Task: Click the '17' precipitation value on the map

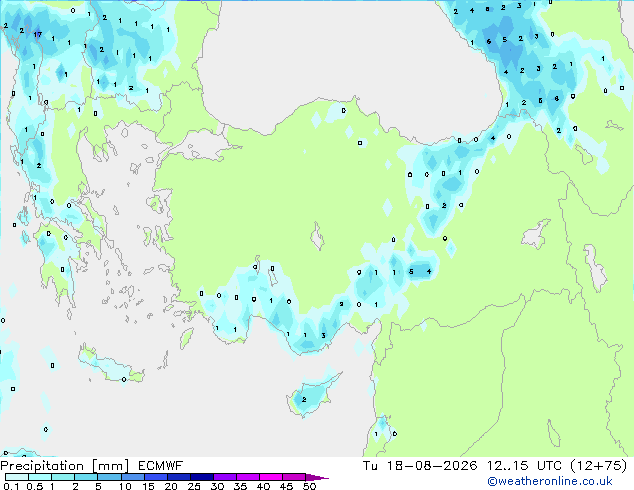Action: pos(38,34)
